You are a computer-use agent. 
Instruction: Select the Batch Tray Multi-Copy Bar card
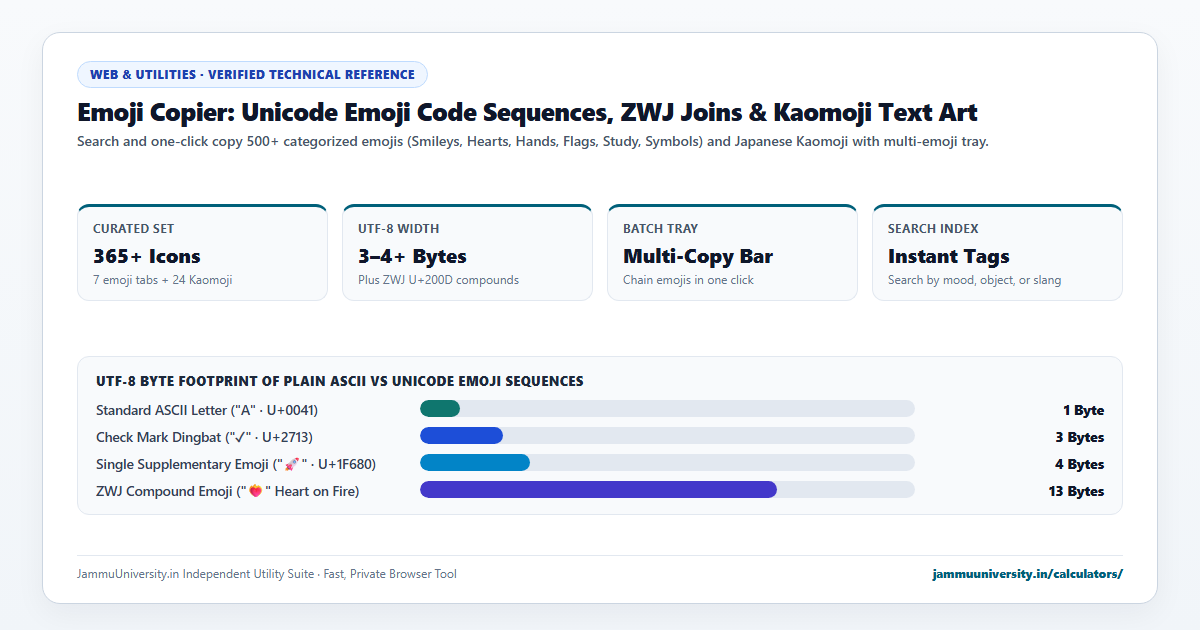point(732,252)
